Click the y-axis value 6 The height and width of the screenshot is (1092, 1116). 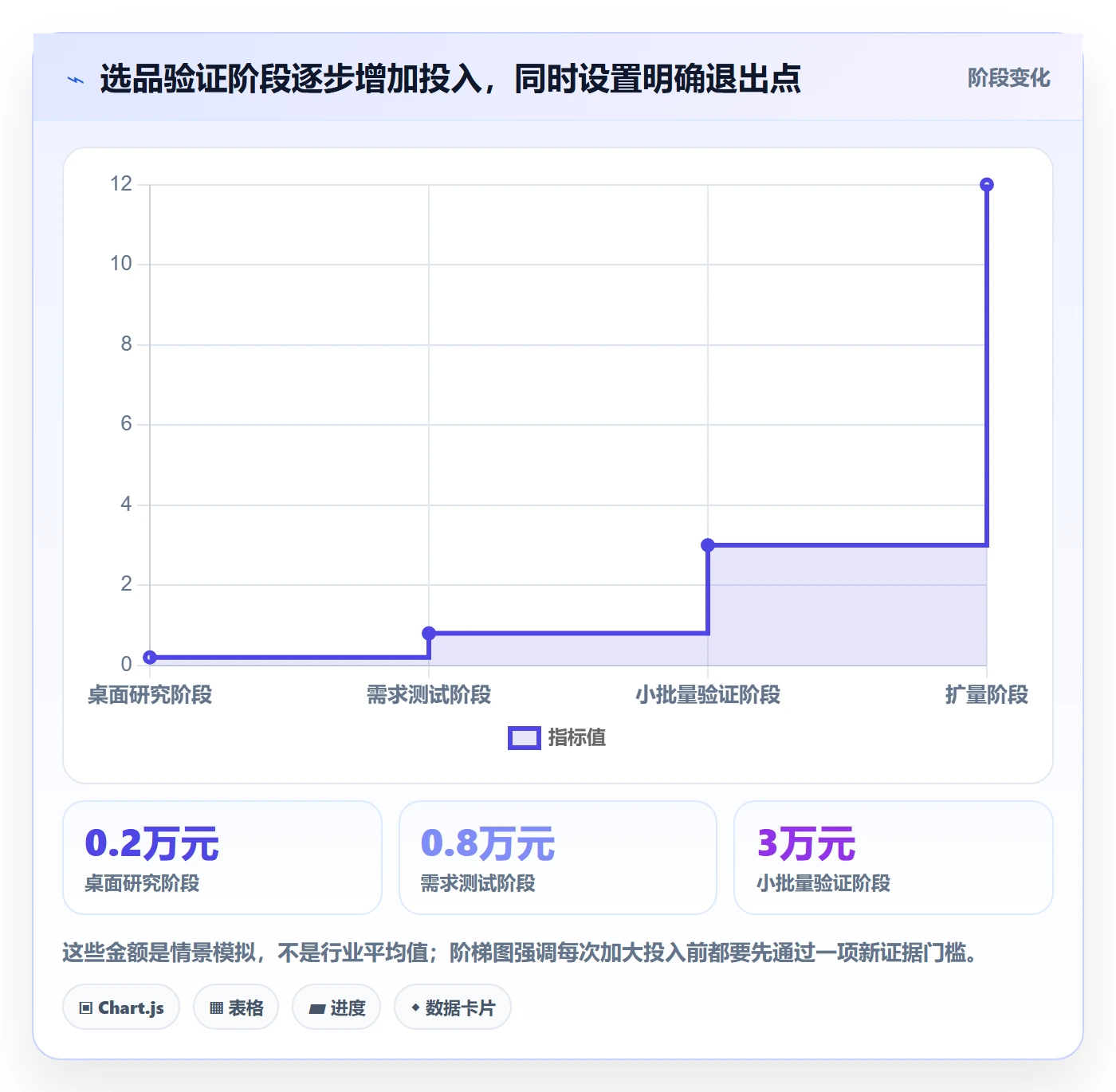tap(126, 424)
